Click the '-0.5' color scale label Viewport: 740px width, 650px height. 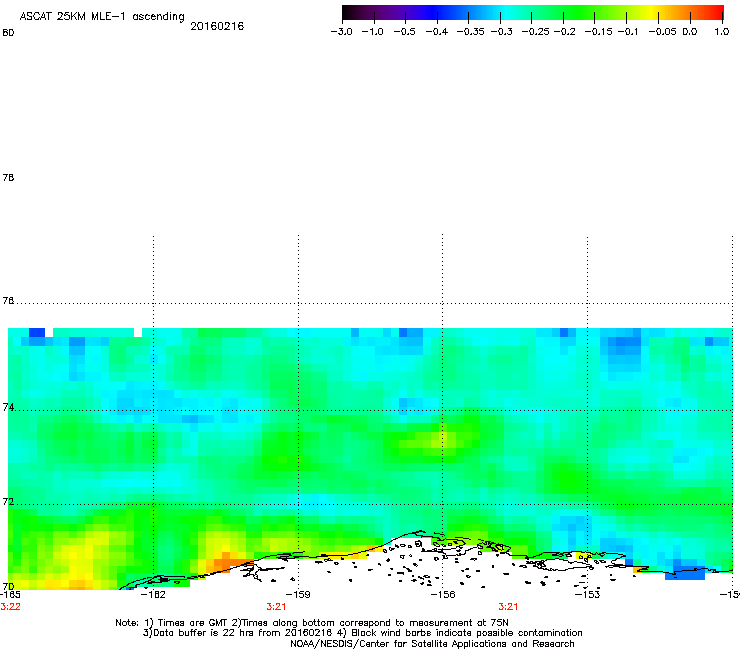(404, 32)
